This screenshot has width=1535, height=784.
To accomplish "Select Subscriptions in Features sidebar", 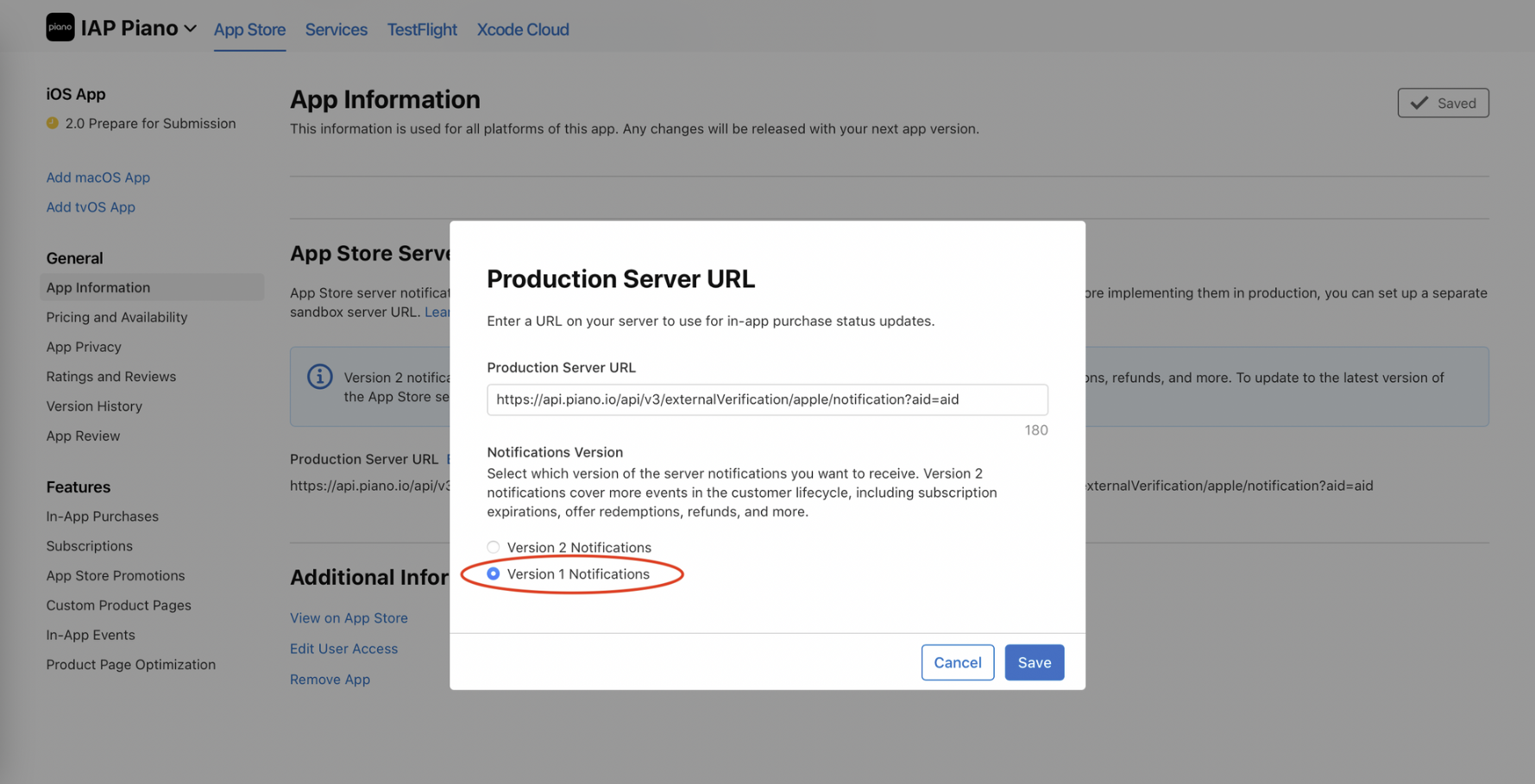I will click(x=90, y=546).
